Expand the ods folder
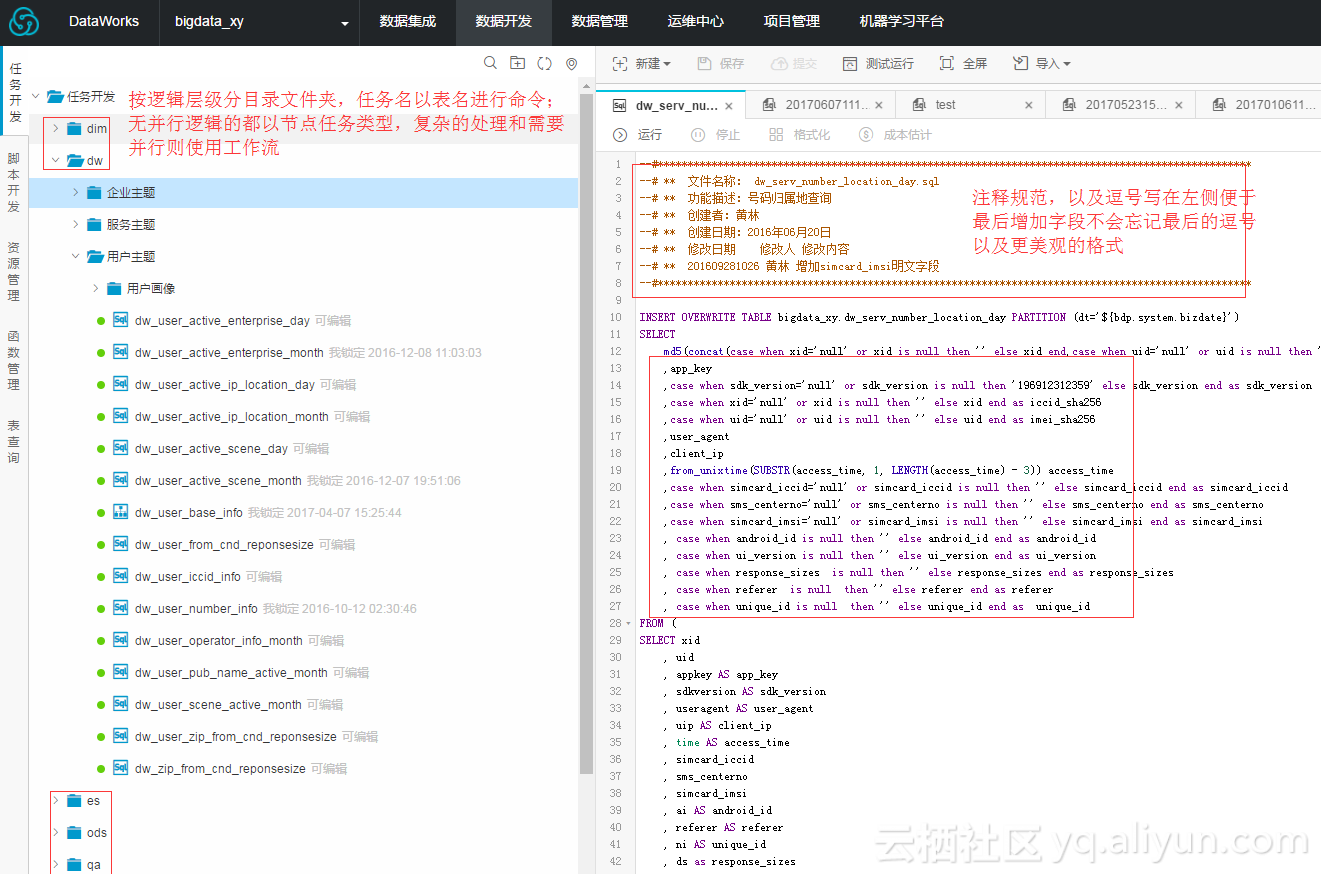The width and height of the screenshot is (1321, 874). pos(56,832)
